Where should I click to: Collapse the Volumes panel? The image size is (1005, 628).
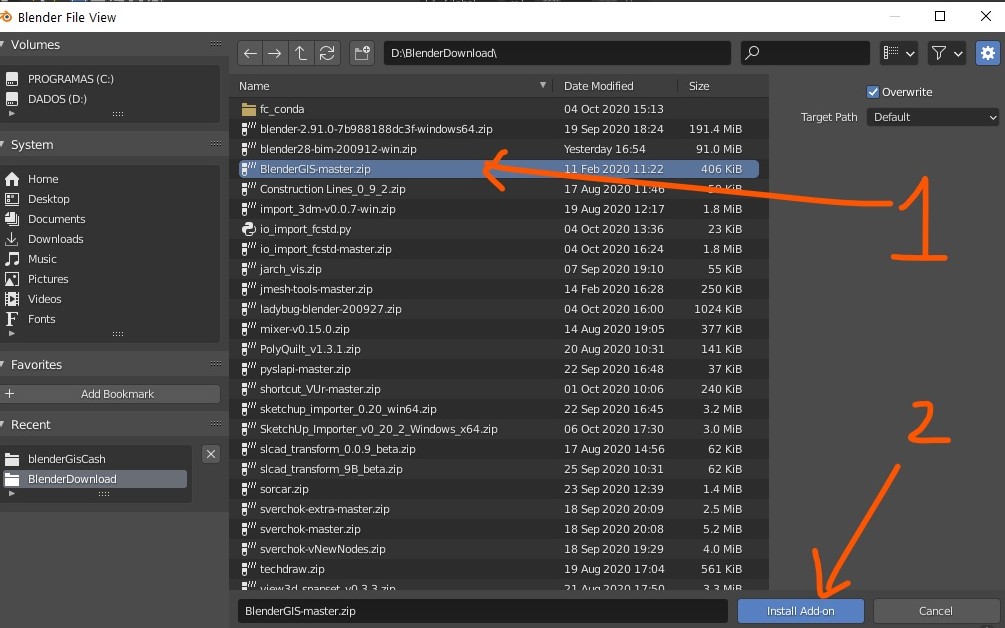tap(5, 45)
